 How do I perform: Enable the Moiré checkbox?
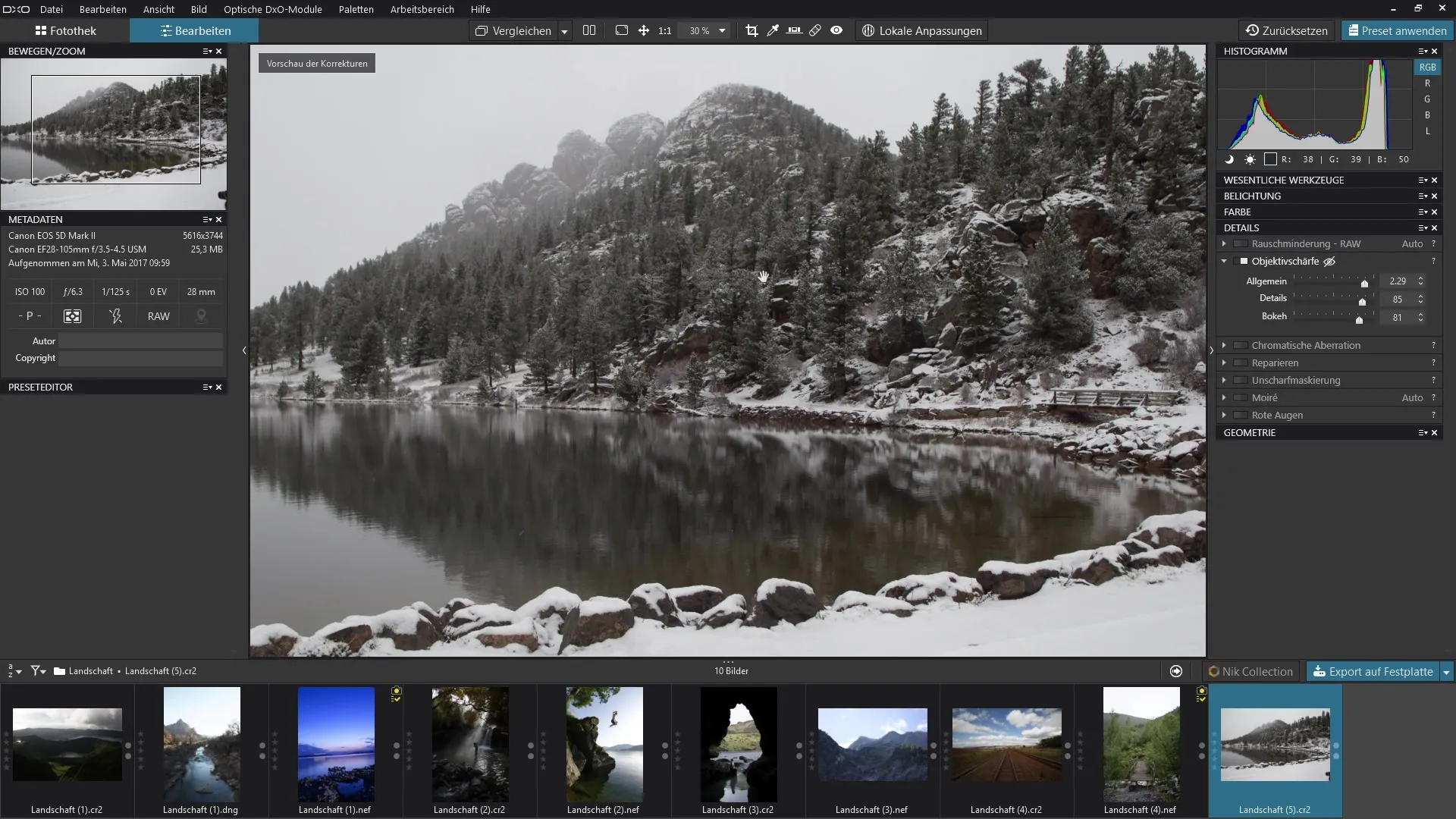pos(1241,398)
